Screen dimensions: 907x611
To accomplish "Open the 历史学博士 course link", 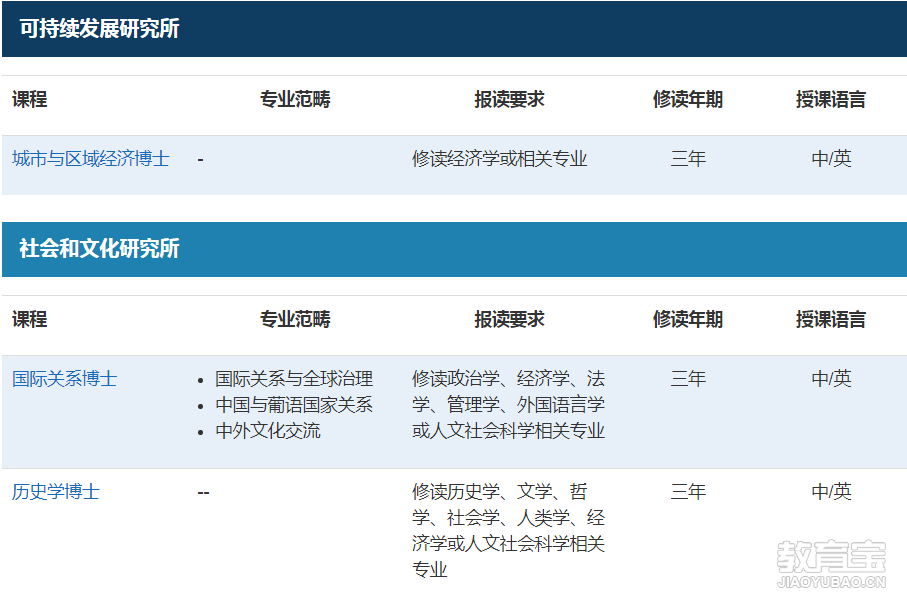I will point(56,492).
